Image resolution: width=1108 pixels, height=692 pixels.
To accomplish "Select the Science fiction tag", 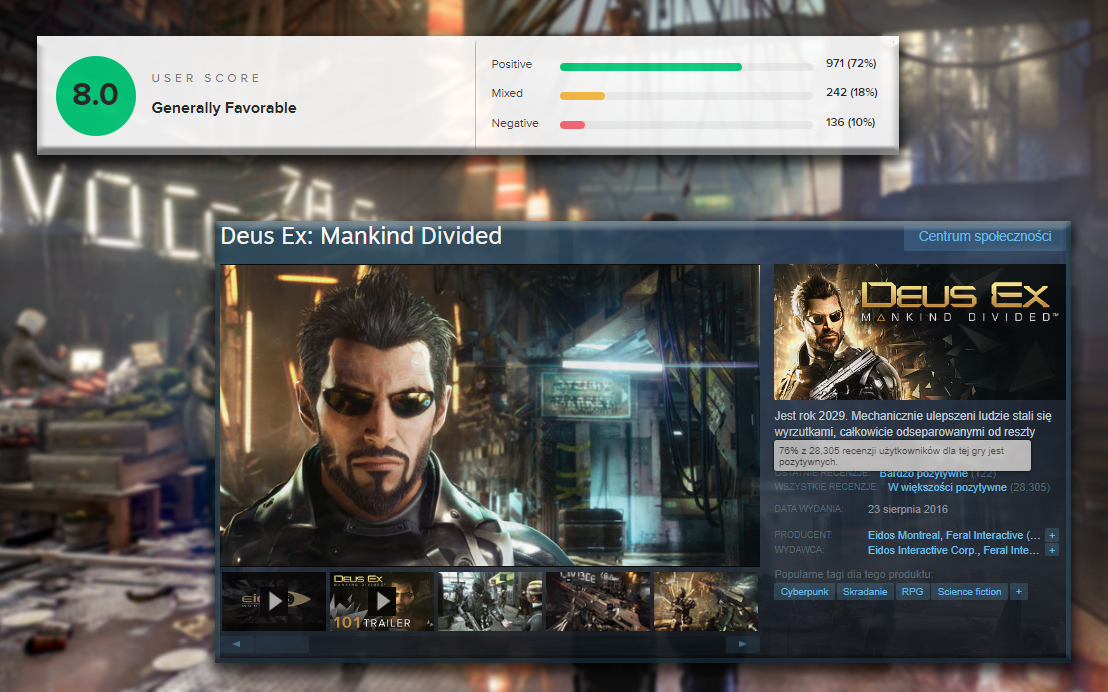I will click(x=969, y=591).
